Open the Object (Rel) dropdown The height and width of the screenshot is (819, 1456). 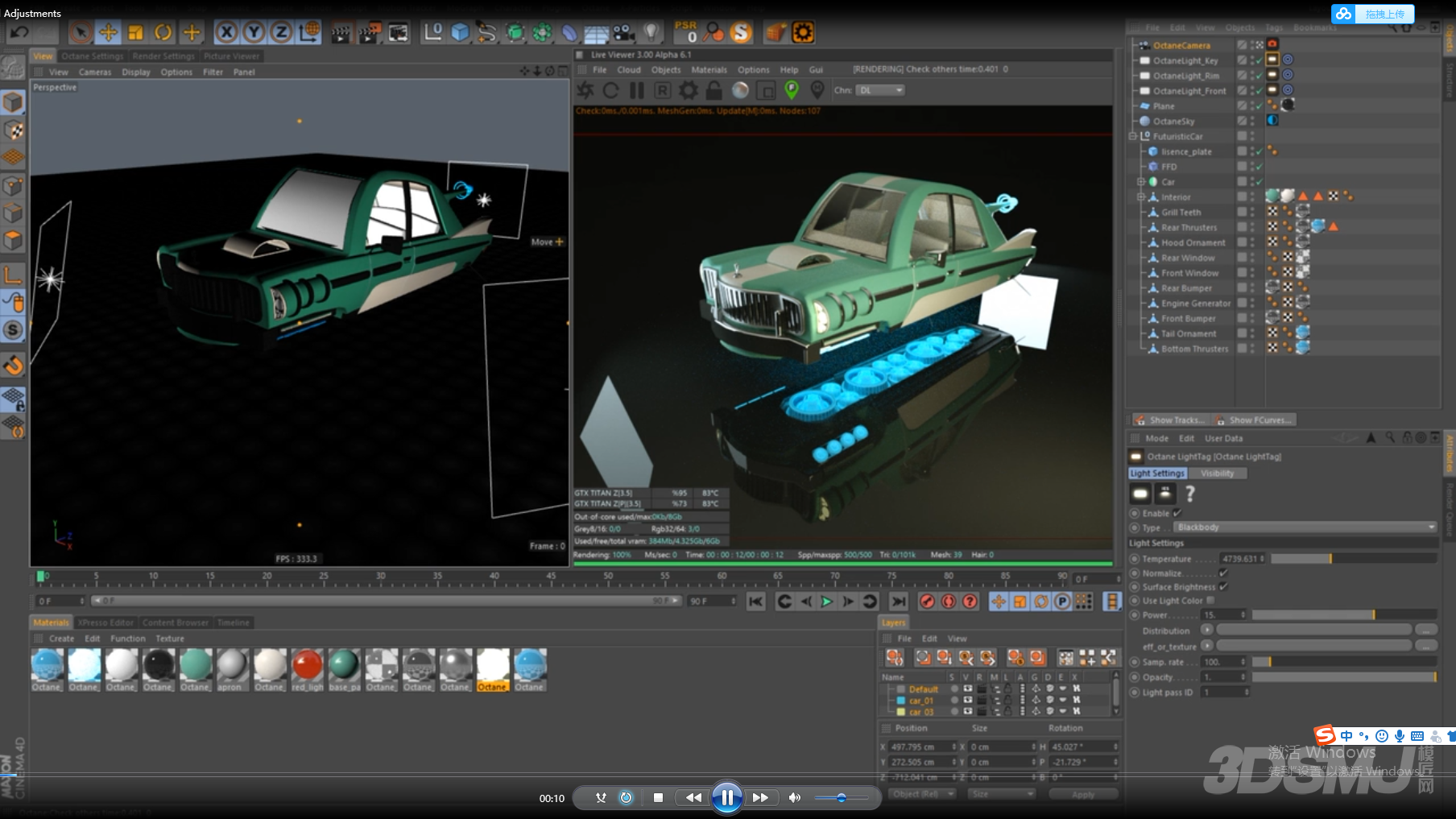coord(922,793)
